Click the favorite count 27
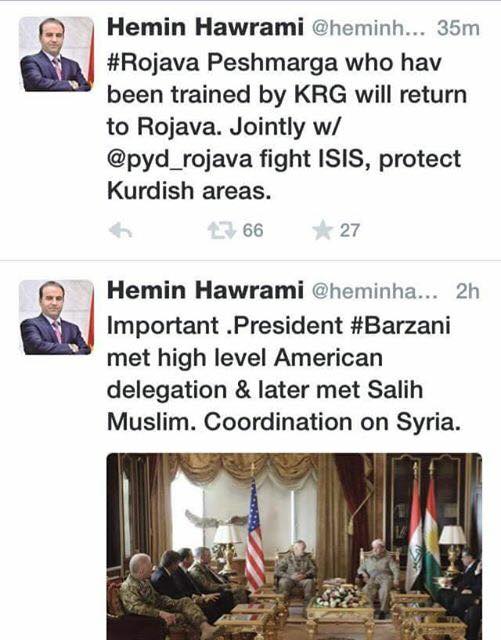This screenshot has height=640, width=501. (x=350, y=231)
